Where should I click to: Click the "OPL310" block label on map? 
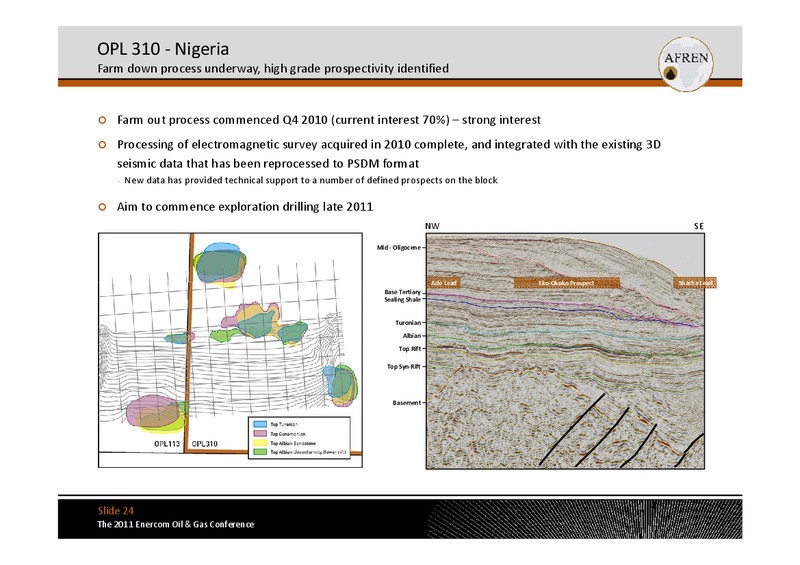205,444
